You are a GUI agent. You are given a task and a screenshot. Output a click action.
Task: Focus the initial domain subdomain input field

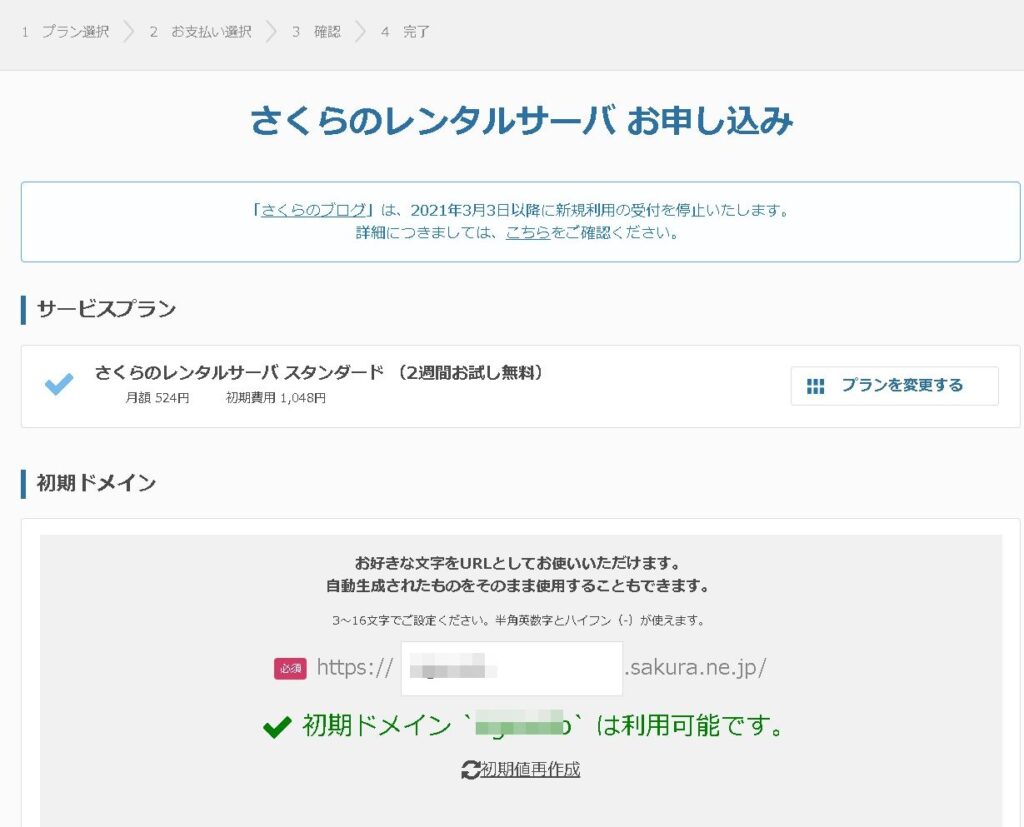[511, 668]
